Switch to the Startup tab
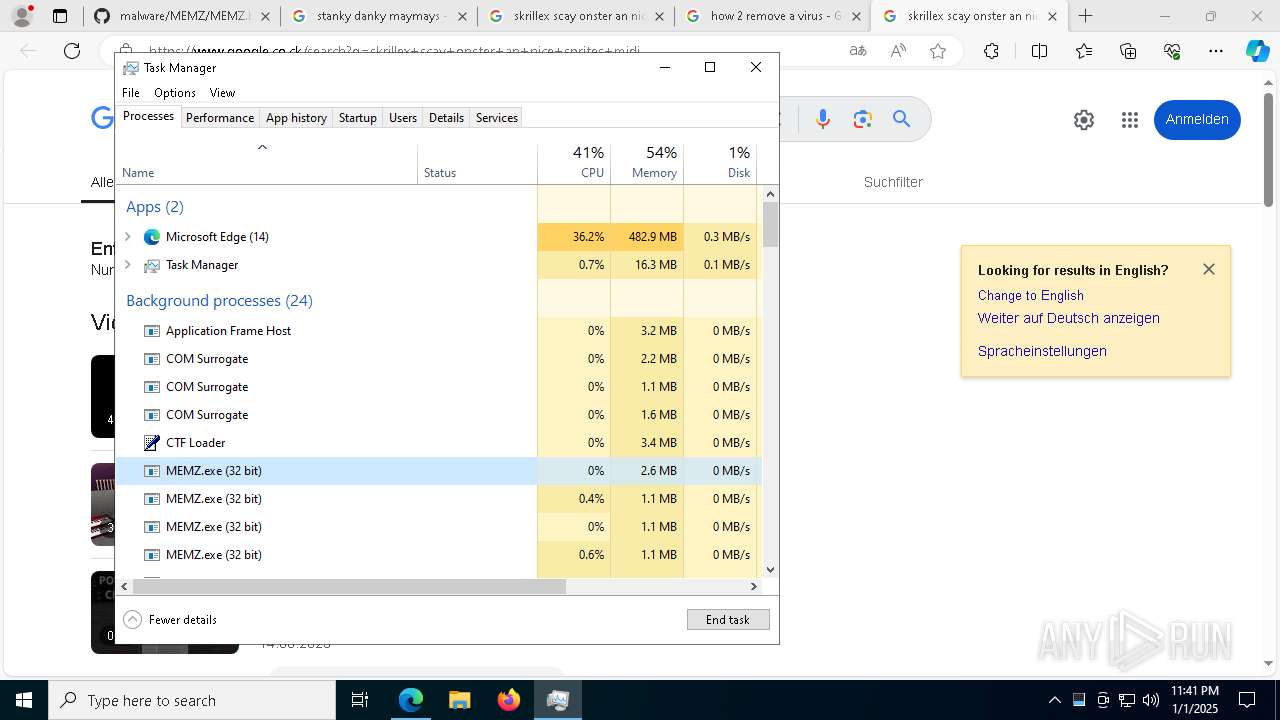 [x=357, y=118]
